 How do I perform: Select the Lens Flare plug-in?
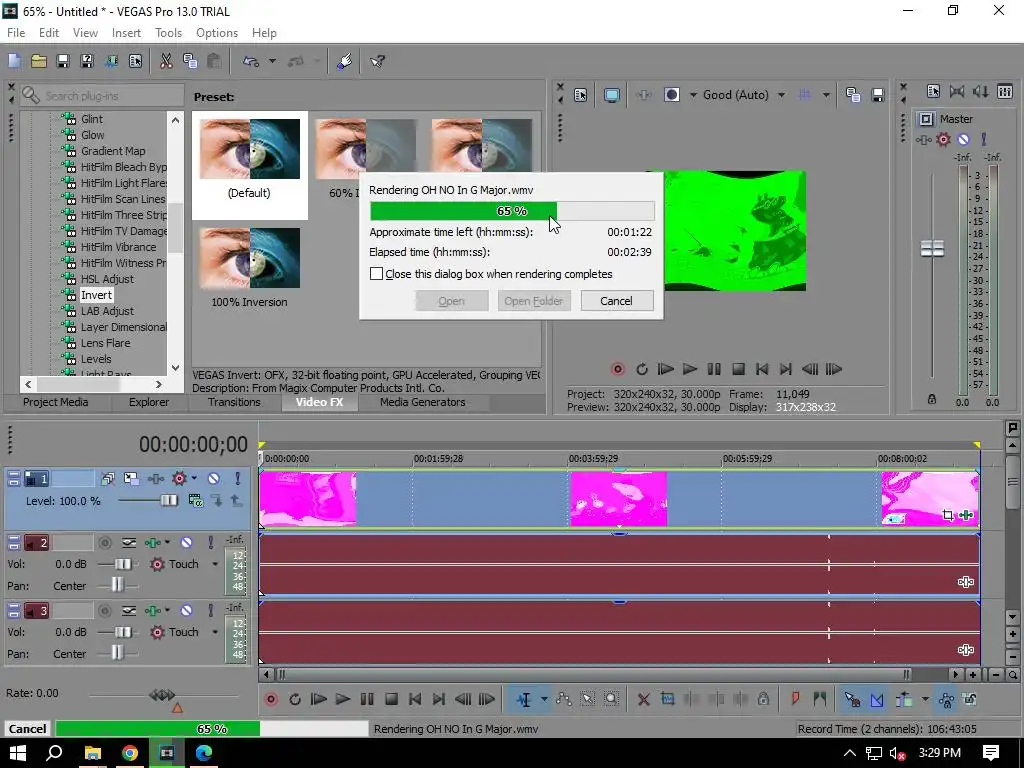coord(105,343)
